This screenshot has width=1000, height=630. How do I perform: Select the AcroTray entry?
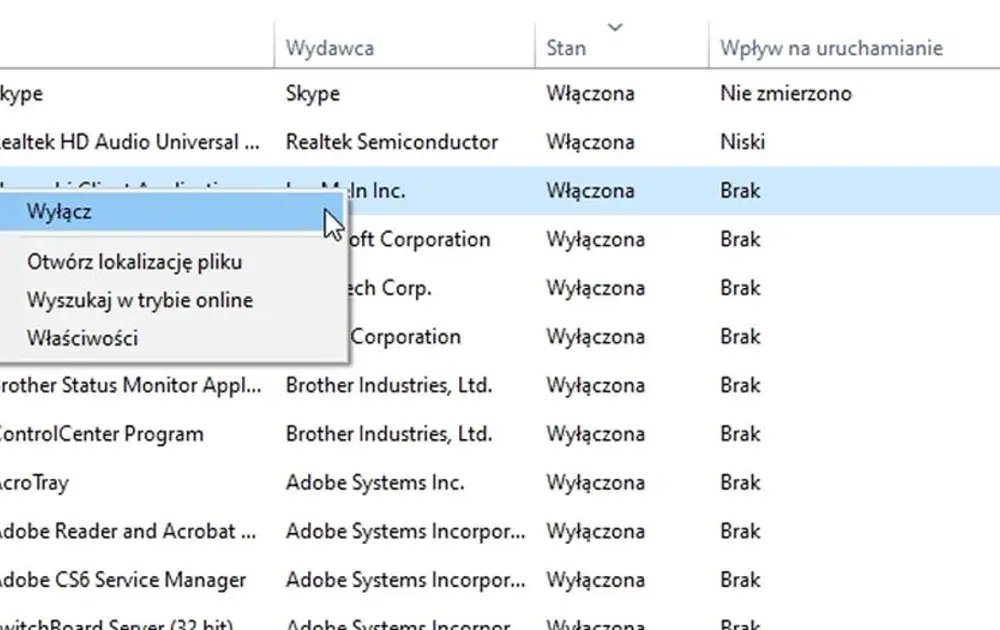(x=34, y=483)
